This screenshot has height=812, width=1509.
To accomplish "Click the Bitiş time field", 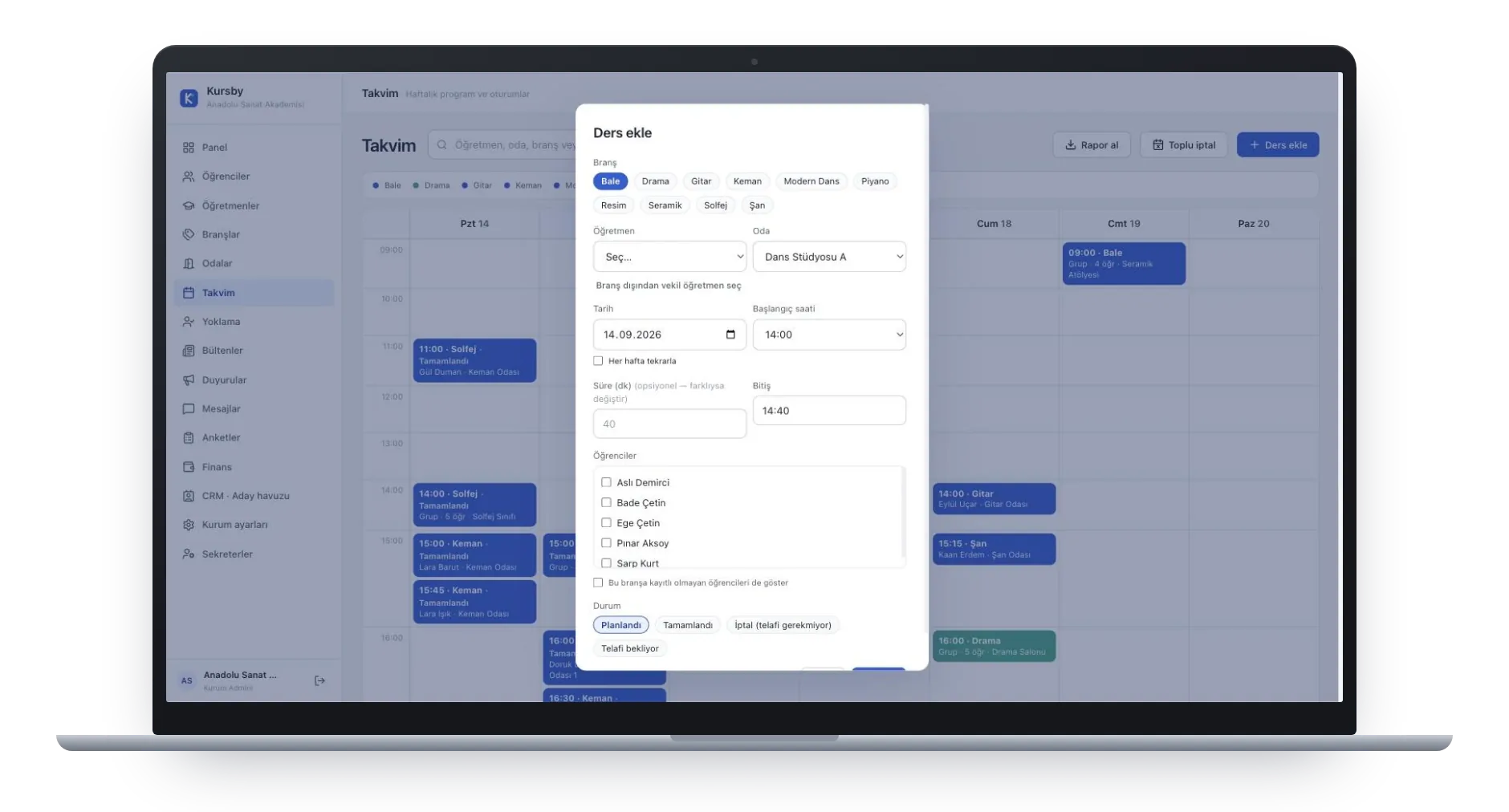I will click(x=829, y=411).
